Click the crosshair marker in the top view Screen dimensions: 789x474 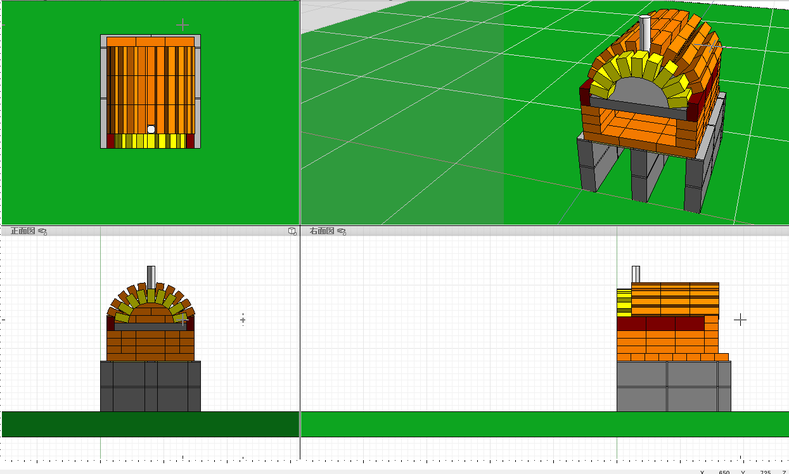click(x=182, y=23)
